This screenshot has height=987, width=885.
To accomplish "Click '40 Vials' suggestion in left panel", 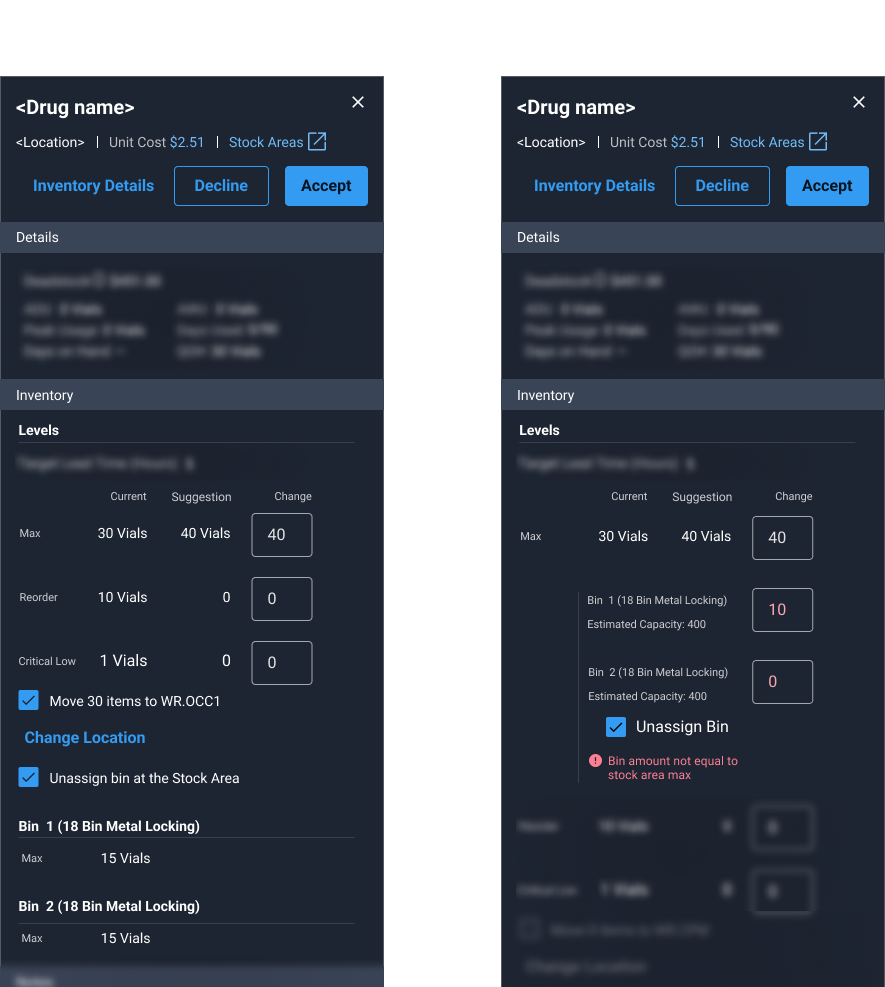I will (x=205, y=533).
